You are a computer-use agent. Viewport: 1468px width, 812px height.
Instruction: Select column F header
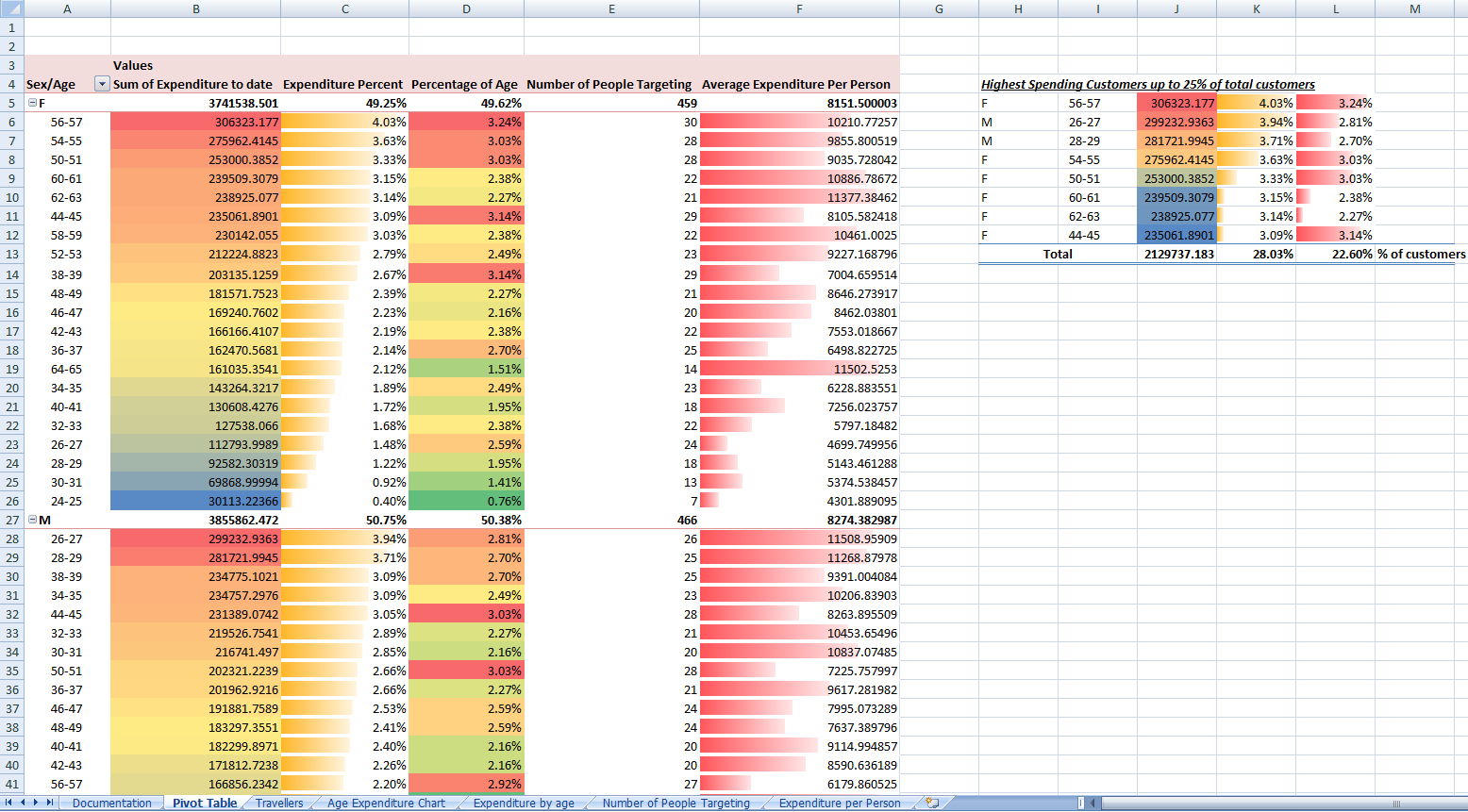(x=799, y=8)
